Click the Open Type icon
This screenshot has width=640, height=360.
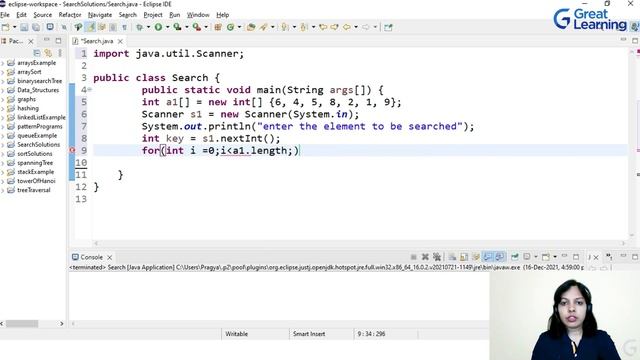pos(251,27)
